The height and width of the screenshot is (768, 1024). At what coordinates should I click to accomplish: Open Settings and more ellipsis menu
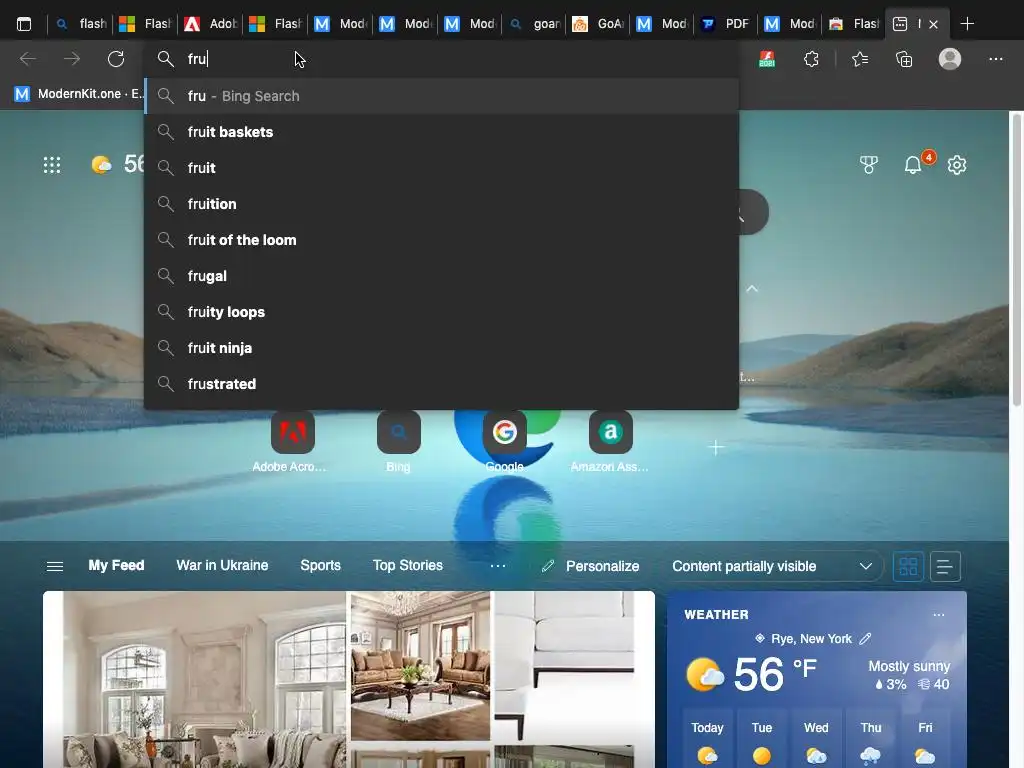click(995, 59)
